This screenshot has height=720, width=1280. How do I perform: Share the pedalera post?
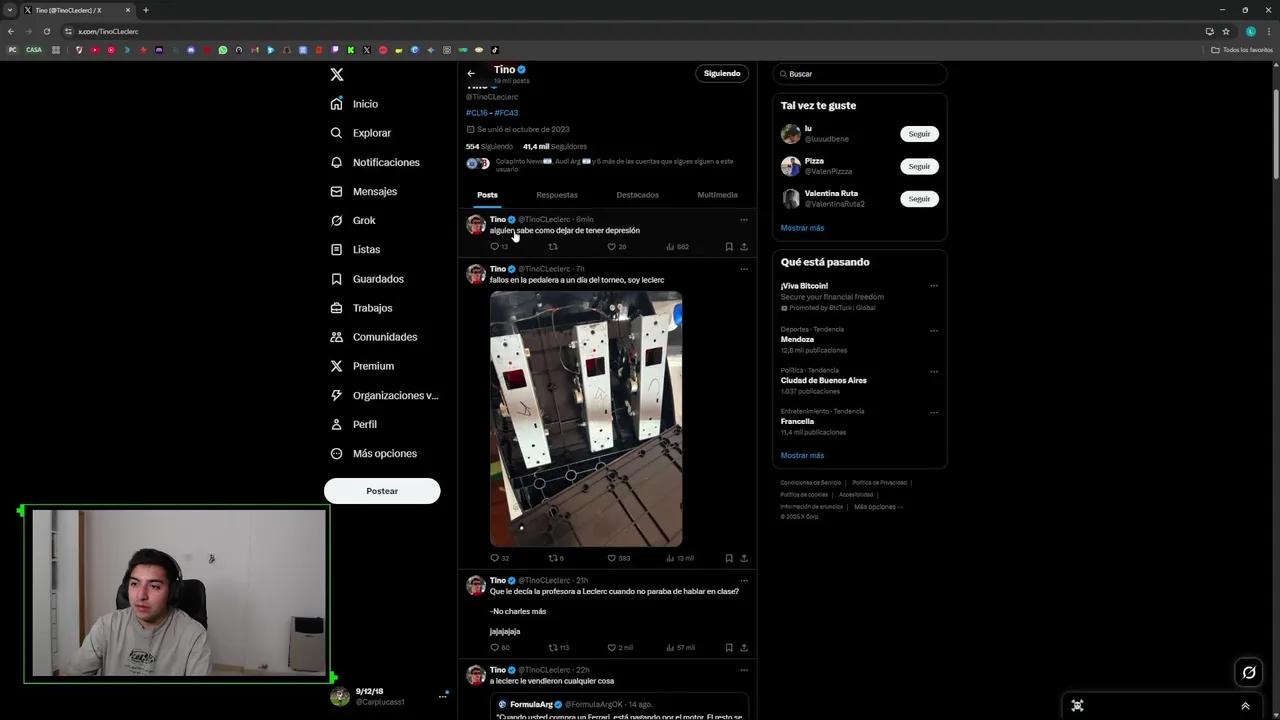coord(744,558)
